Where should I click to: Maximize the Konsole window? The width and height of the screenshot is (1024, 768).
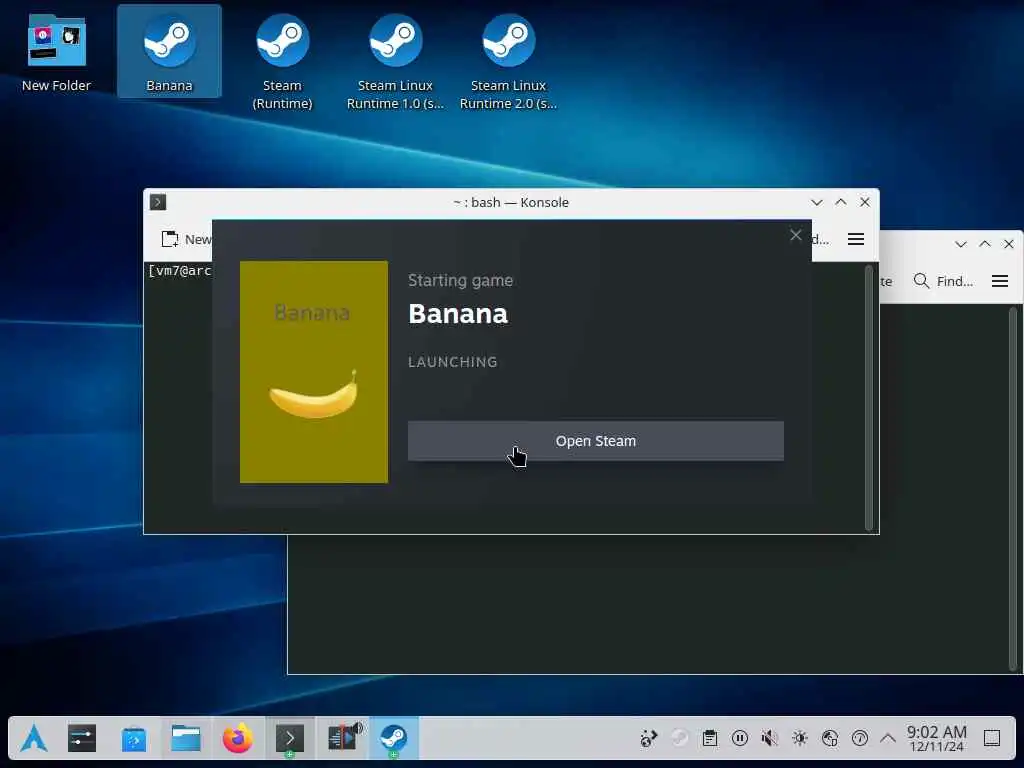(x=840, y=202)
